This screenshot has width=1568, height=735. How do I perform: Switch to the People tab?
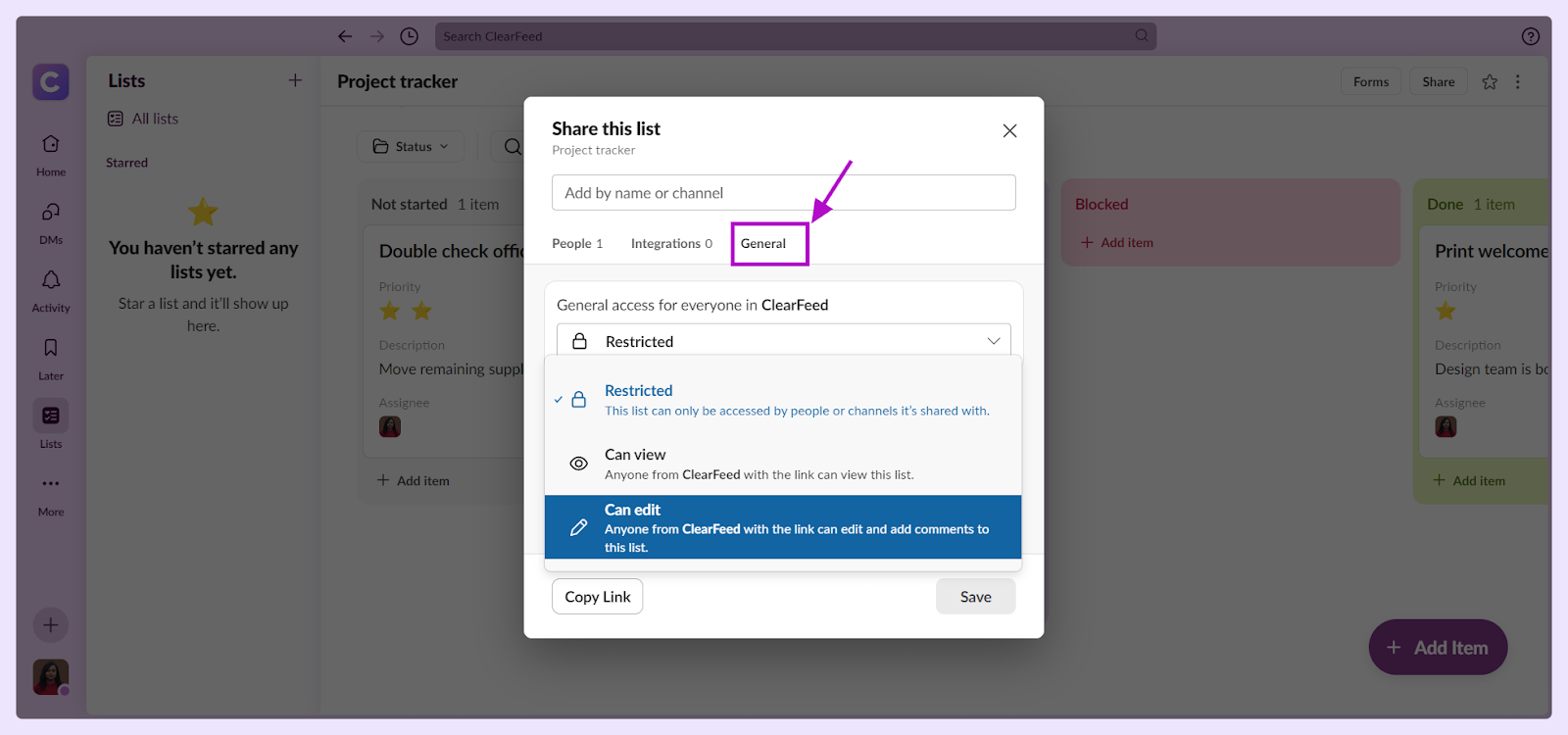click(577, 244)
